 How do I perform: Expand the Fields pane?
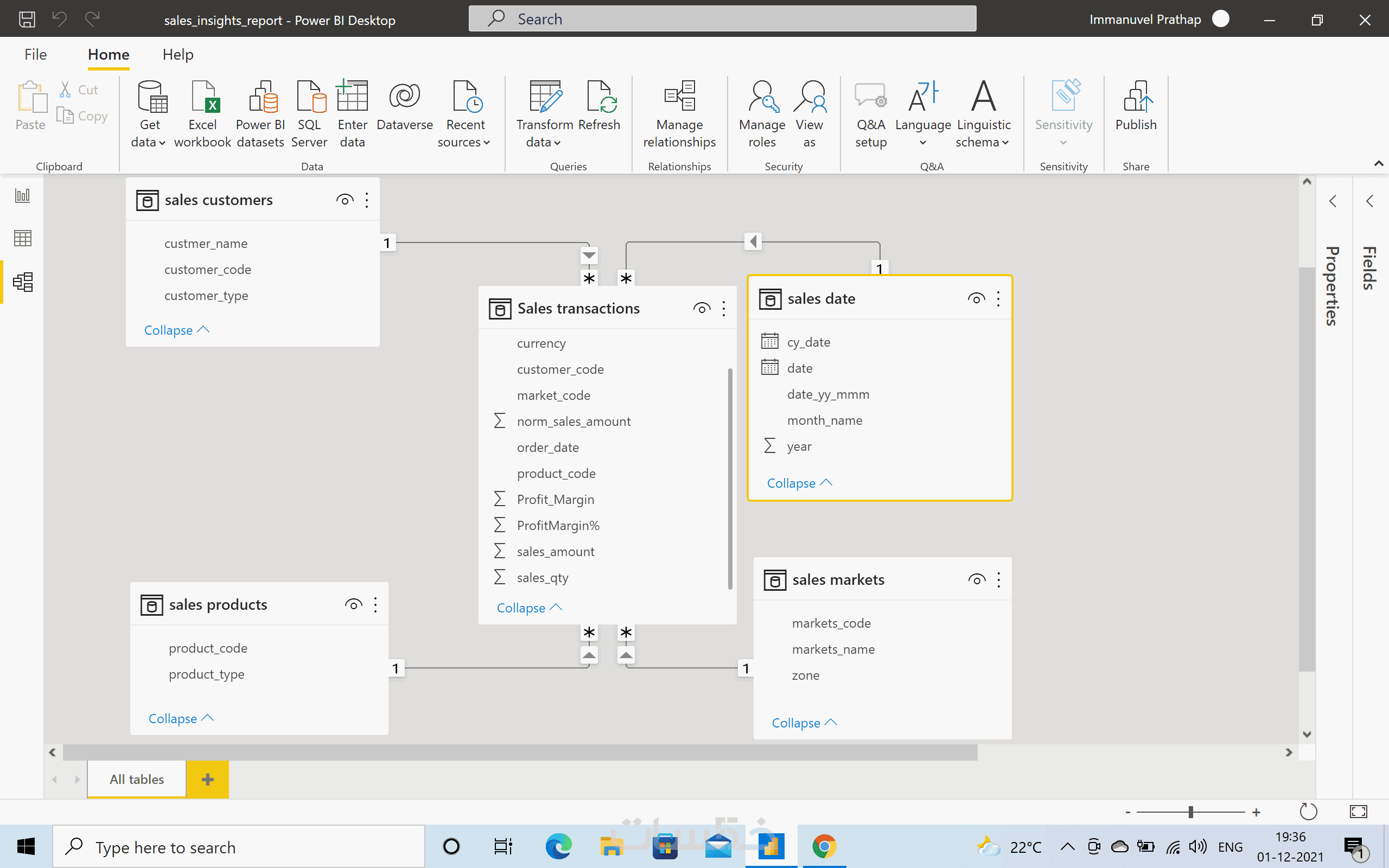[x=1370, y=201]
